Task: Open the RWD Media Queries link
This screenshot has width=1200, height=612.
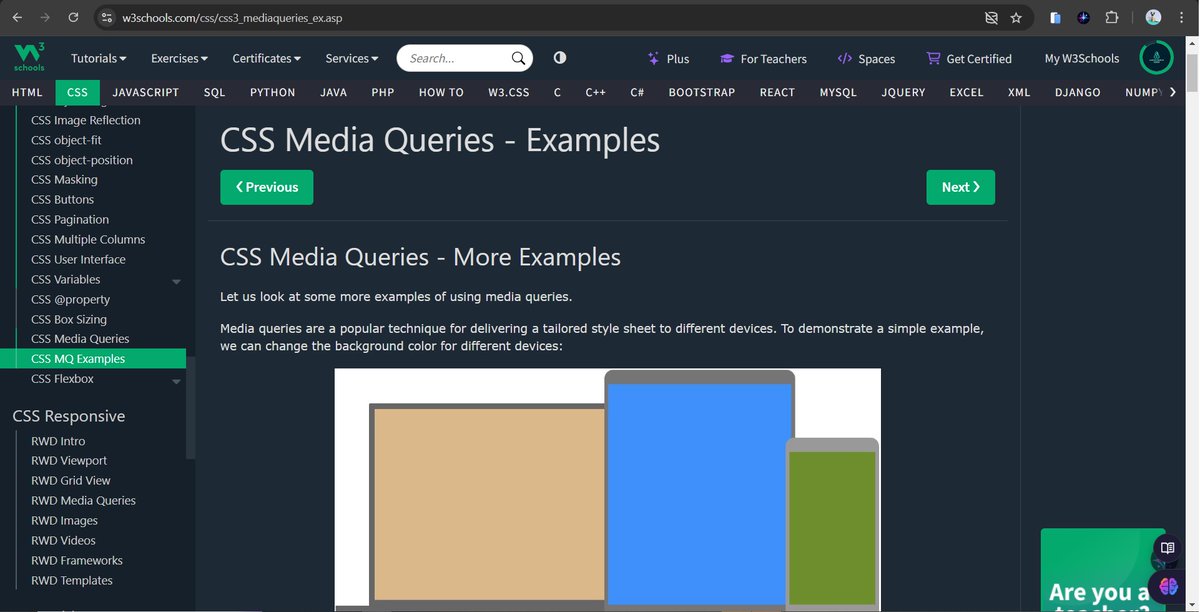Action: 83,500
